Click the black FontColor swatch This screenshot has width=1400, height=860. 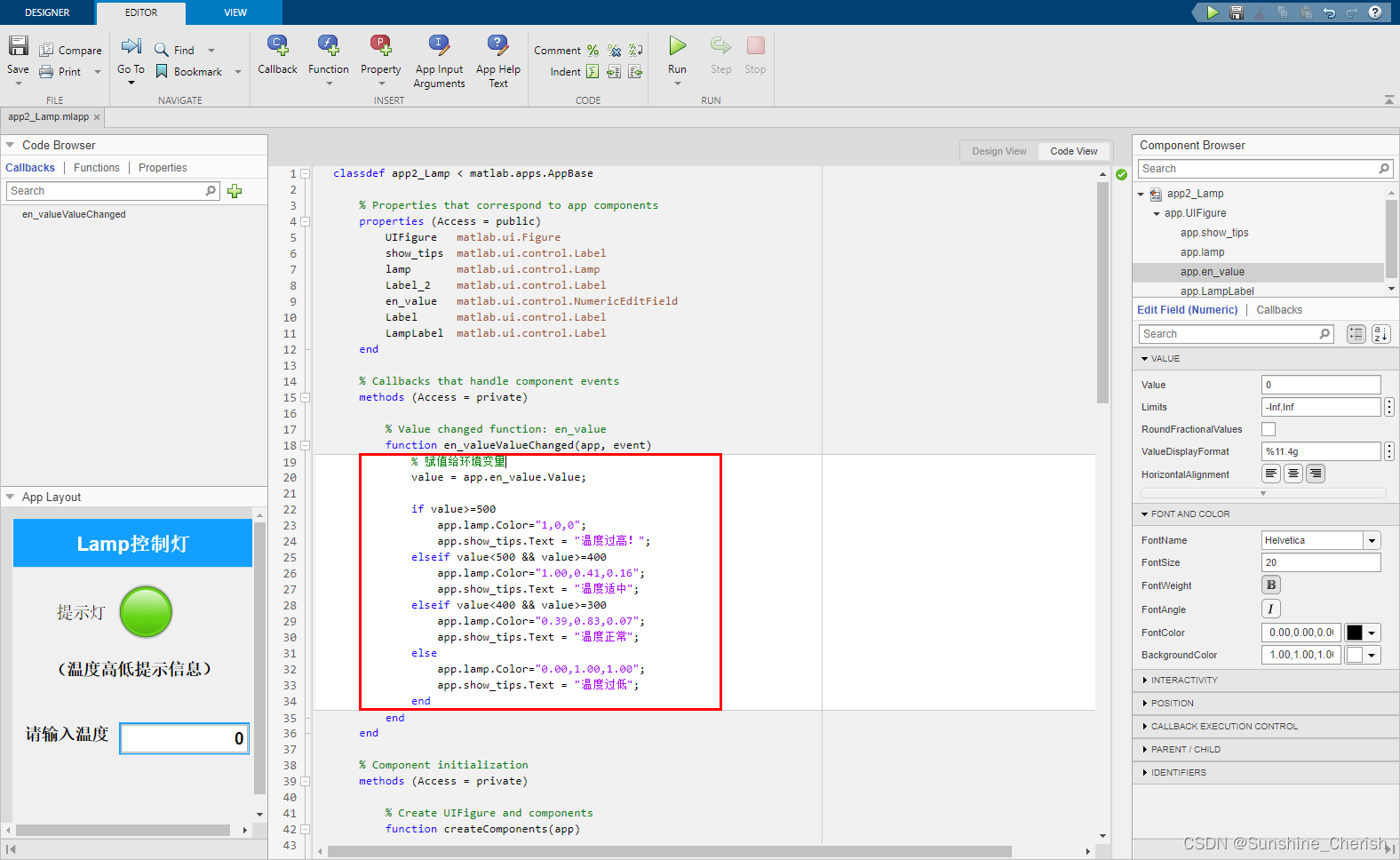[x=1355, y=633]
